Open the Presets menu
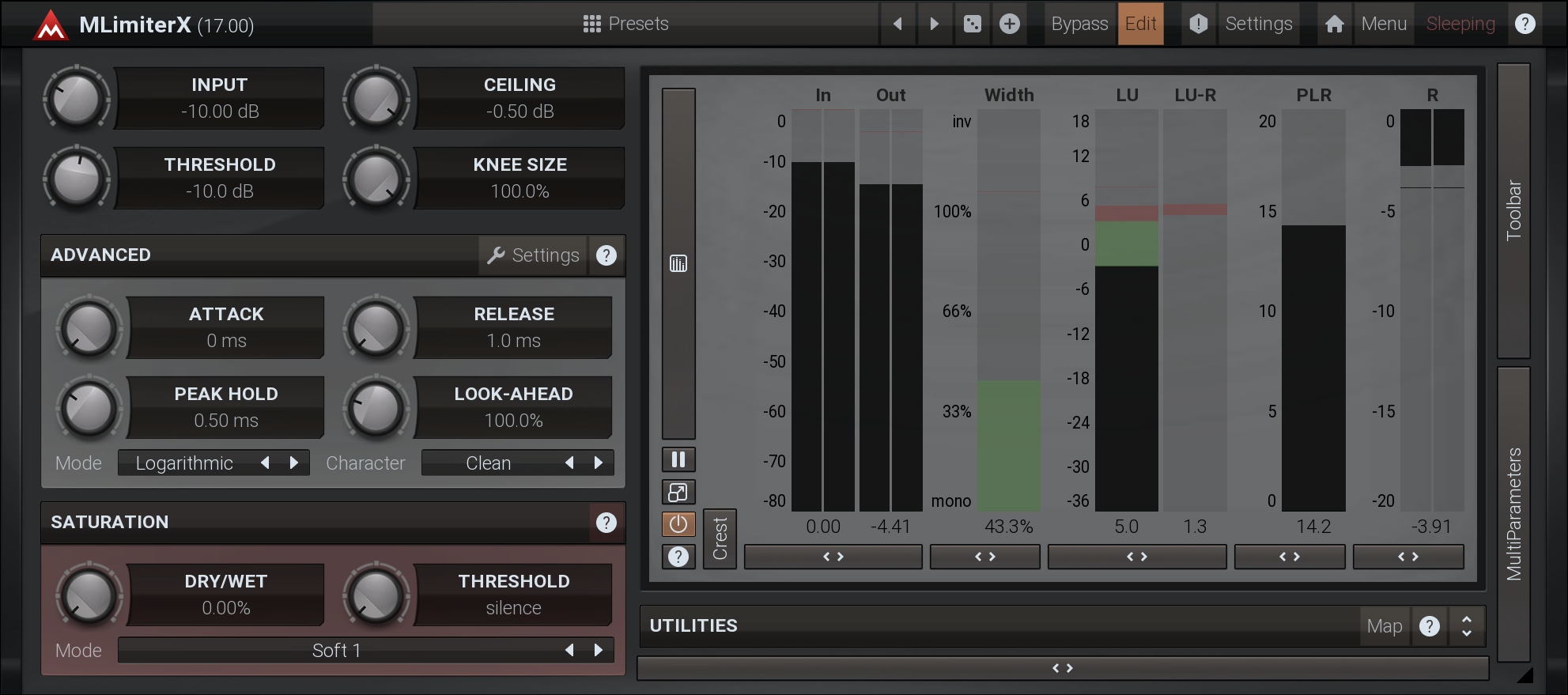 coord(626,24)
